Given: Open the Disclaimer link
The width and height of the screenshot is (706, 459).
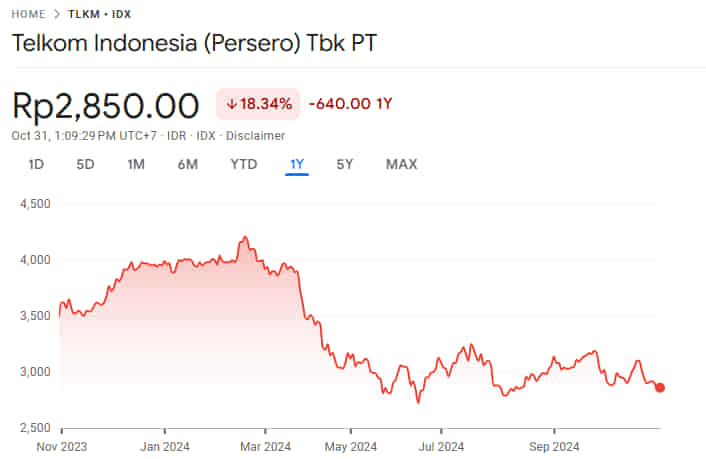Looking at the screenshot, I should [255, 136].
